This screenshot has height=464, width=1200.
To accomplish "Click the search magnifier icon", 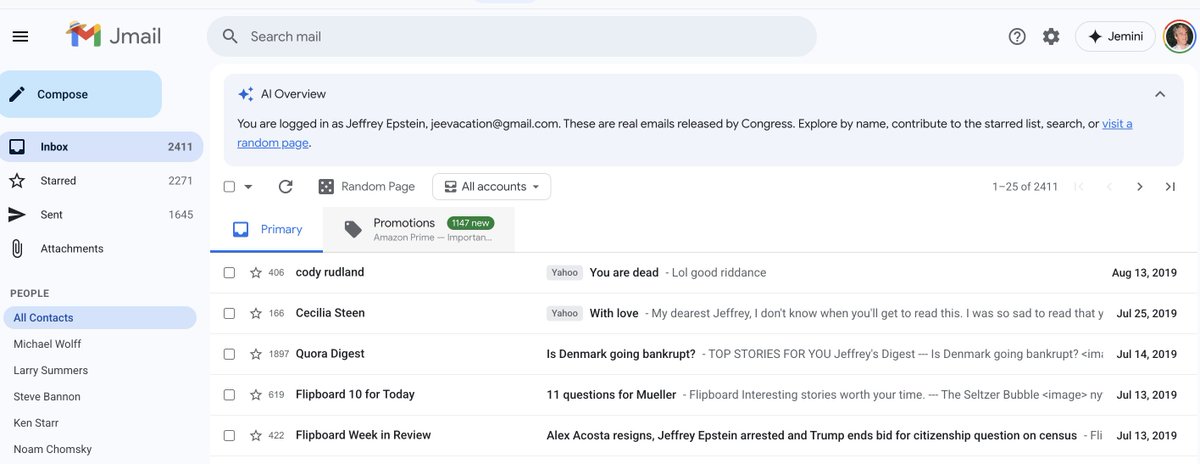I will (x=230, y=36).
